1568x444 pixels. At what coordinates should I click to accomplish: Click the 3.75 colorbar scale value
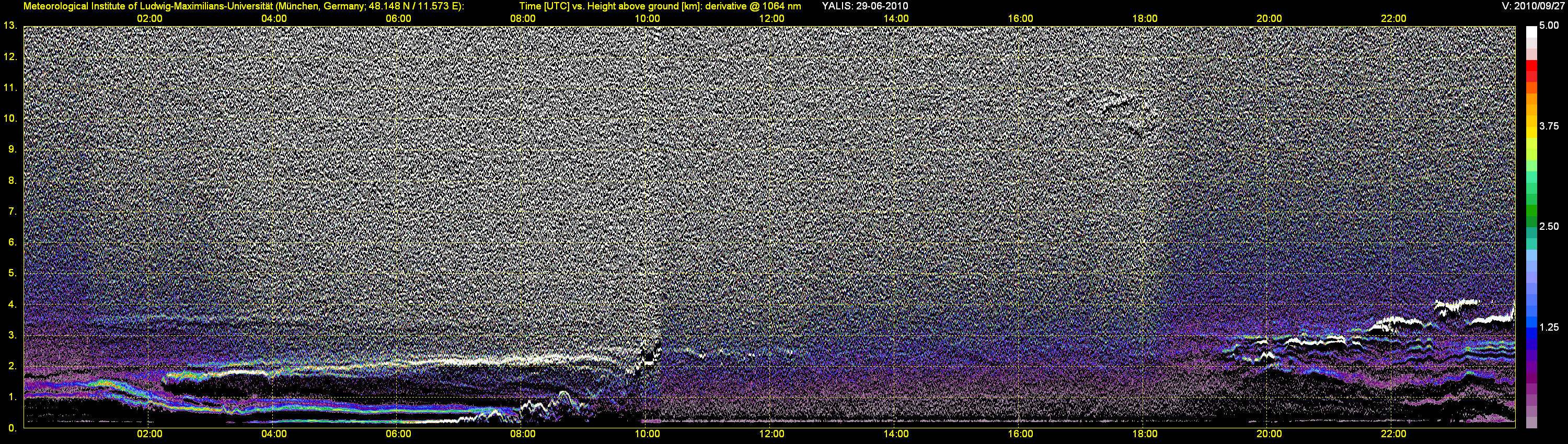(1549, 126)
